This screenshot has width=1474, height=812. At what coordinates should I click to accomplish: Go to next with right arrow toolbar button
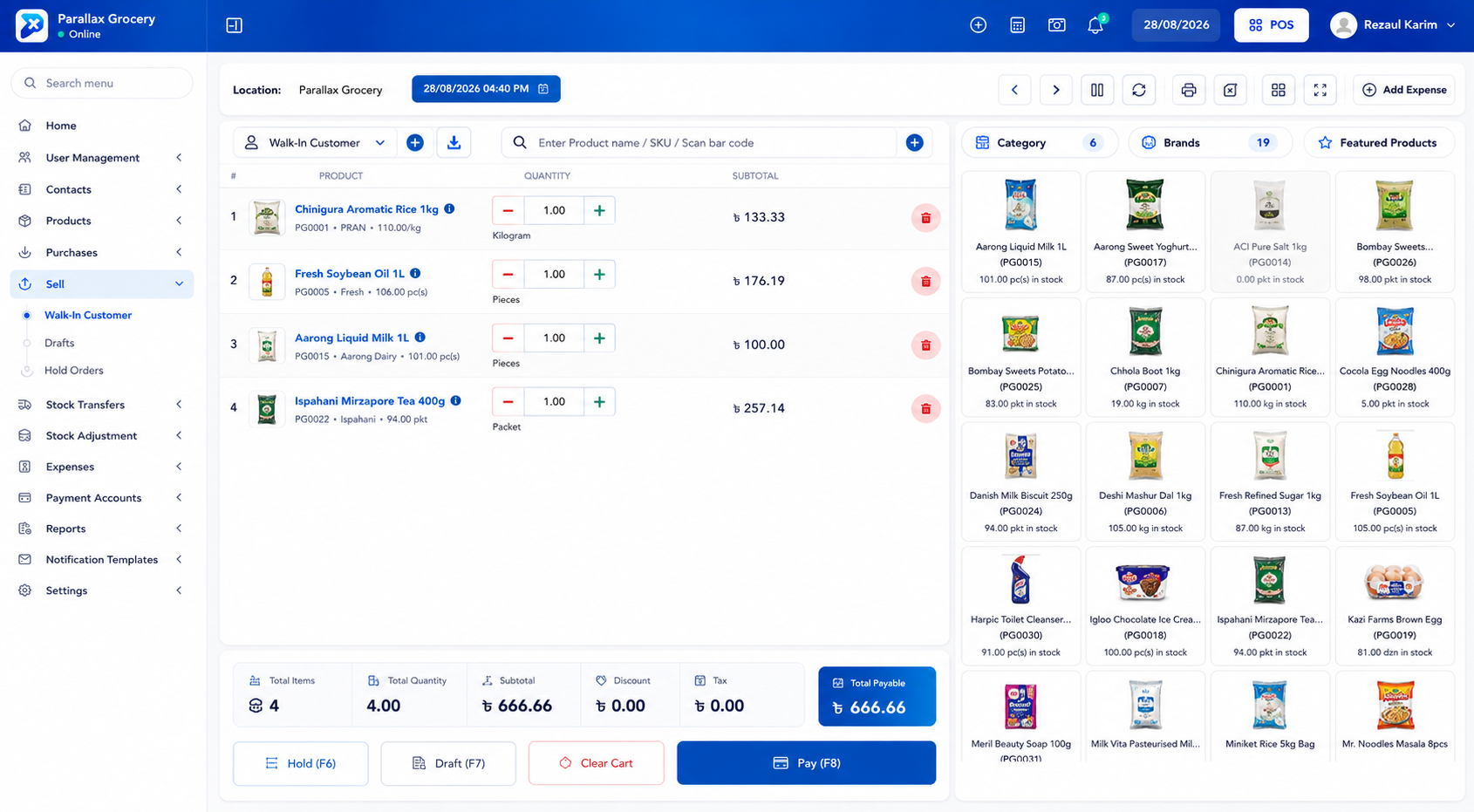[1055, 90]
